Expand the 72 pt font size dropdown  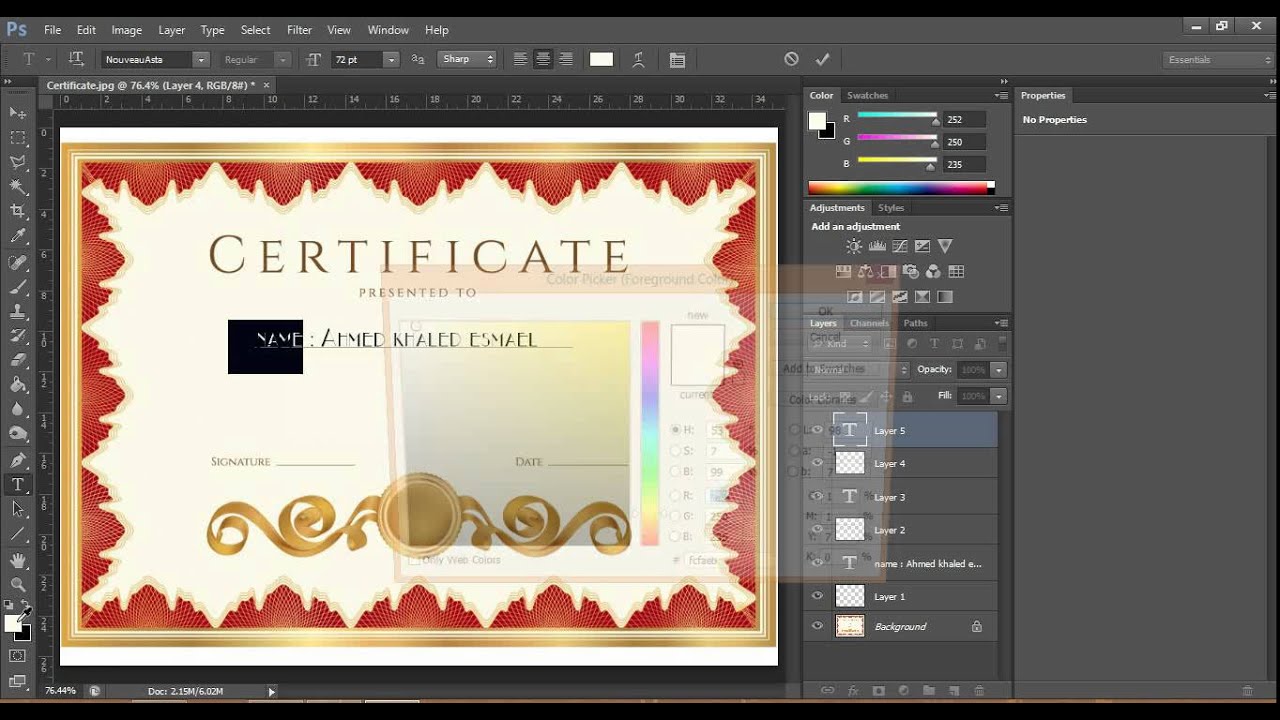coord(391,60)
